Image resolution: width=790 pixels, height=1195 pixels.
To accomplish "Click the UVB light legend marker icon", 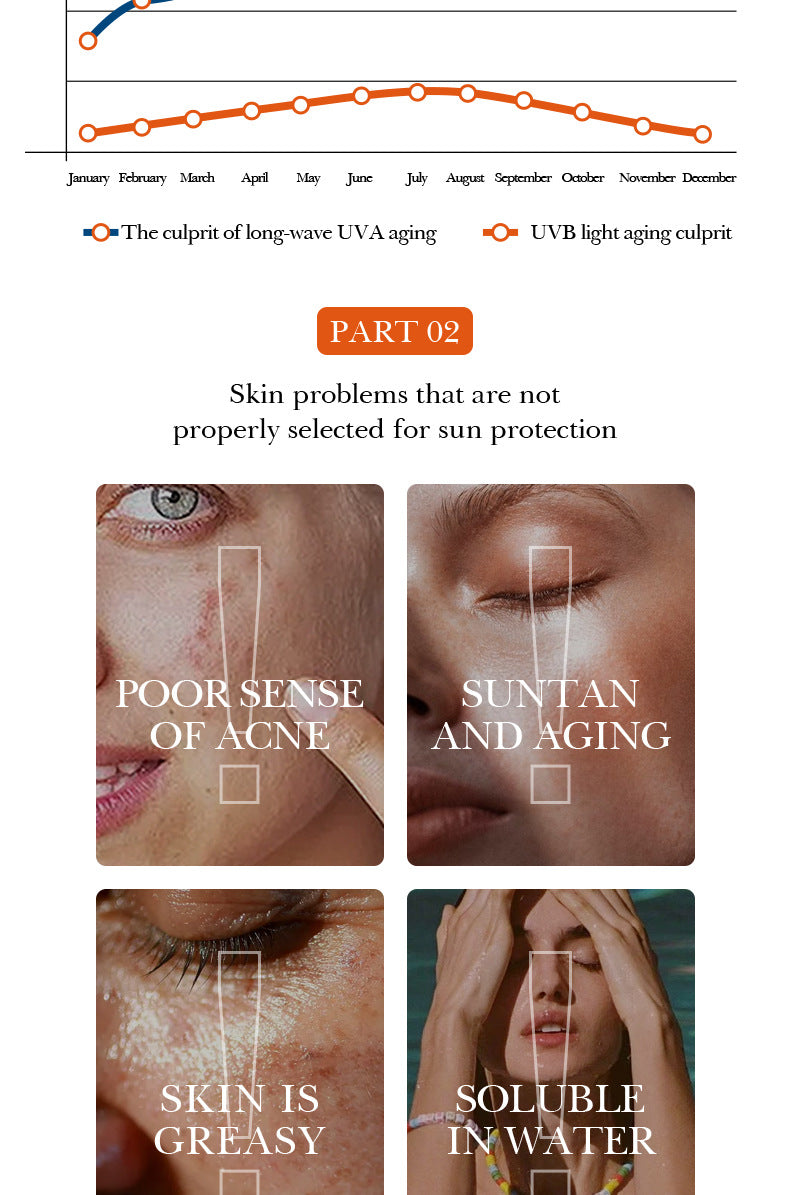I will tap(501, 232).
